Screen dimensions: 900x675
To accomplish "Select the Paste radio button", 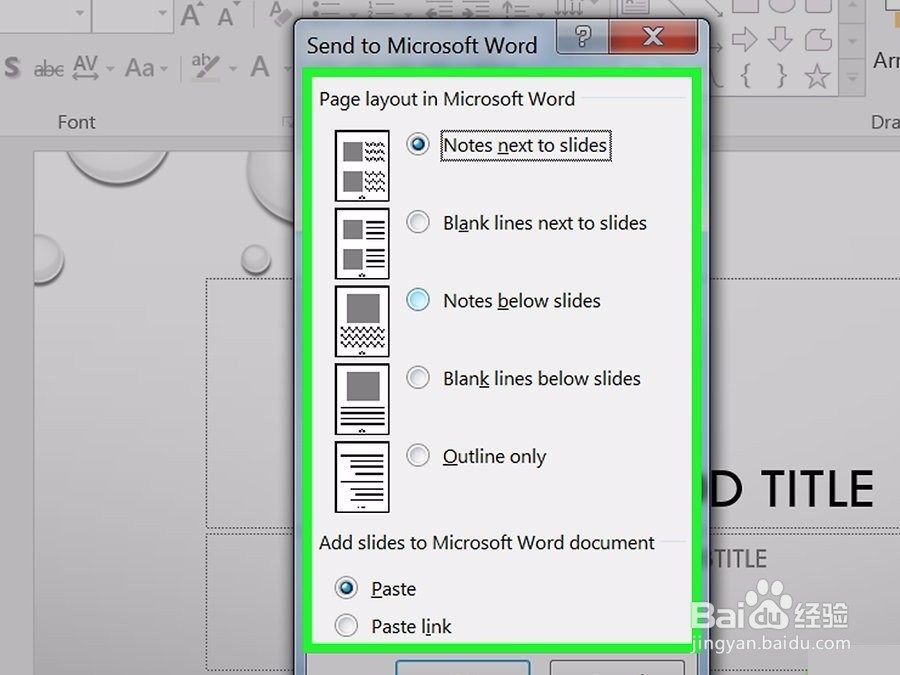I will click(x=346, y=588).
